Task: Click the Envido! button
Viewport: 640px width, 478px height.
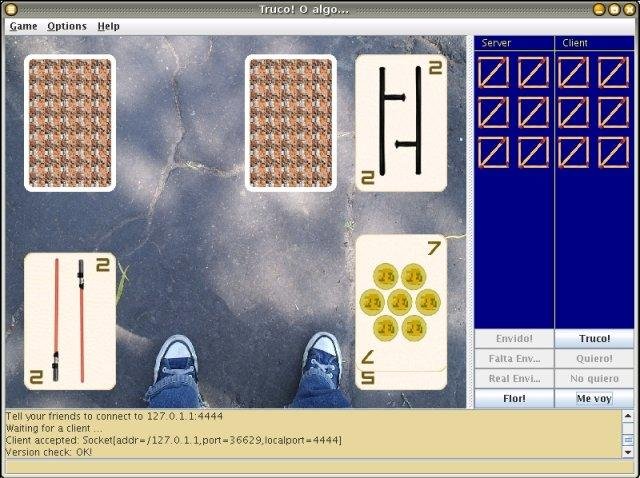Action: [x=514, y=338]
